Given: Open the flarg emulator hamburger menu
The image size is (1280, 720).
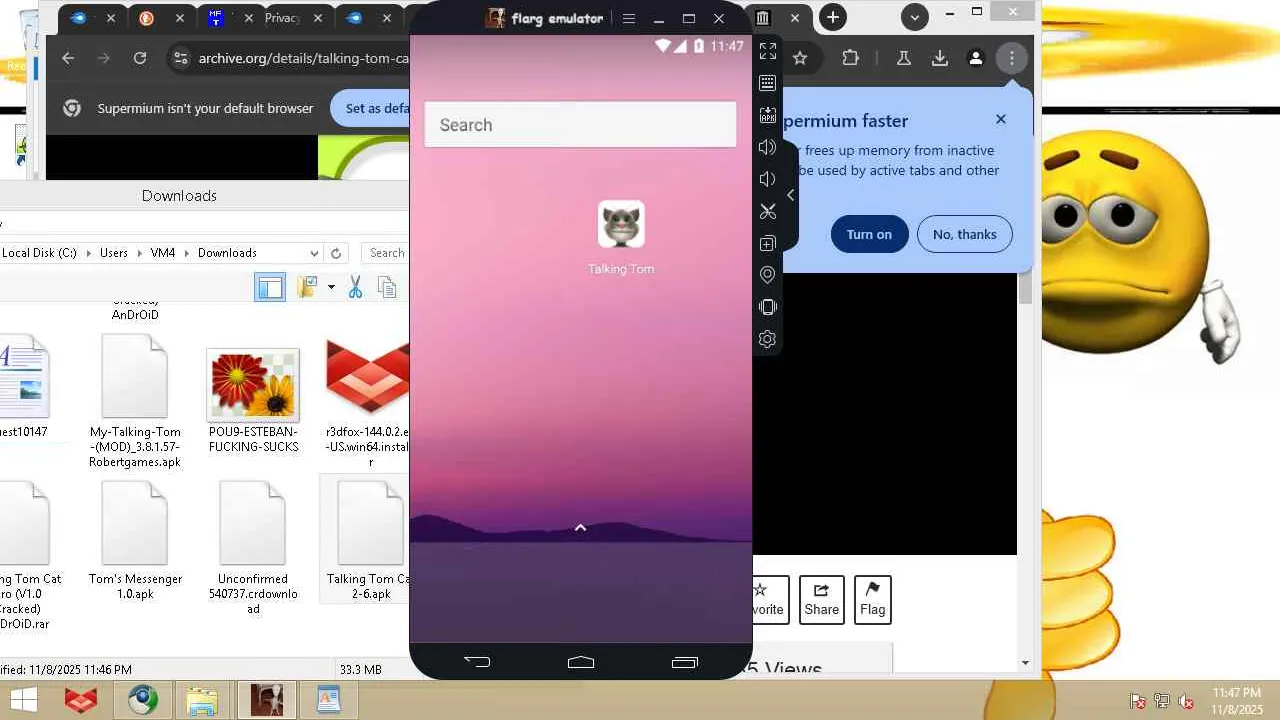Looking at the screenshot, I should click(x=629, y=18).
